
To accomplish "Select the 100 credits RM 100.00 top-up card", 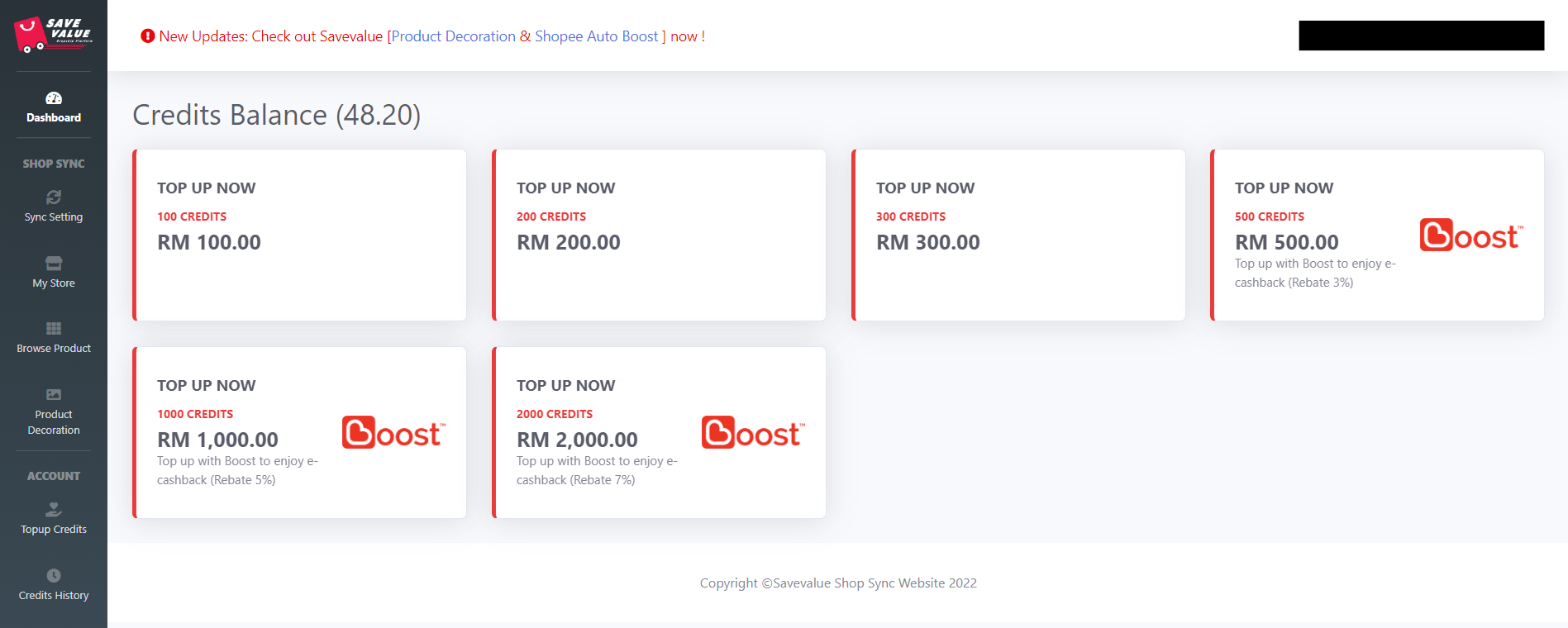I will click(x=299, y=235).
